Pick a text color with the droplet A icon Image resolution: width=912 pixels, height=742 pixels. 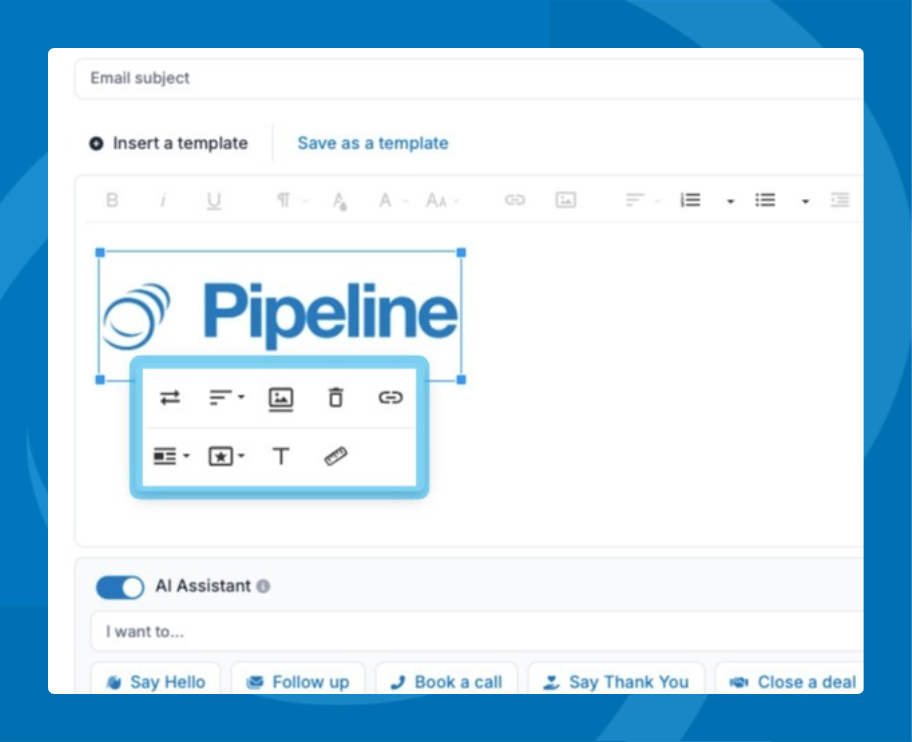pos(340,201)
